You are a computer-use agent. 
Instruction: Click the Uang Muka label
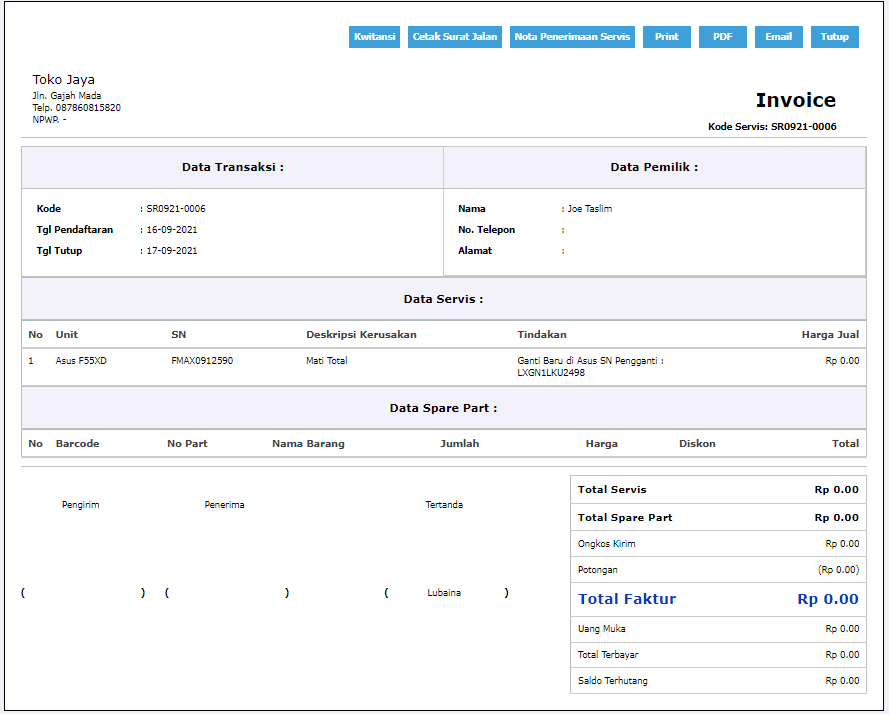pos(602,629)
